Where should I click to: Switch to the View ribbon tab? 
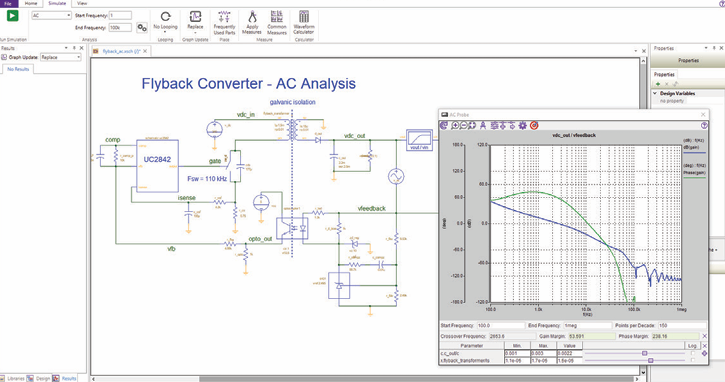82,3
